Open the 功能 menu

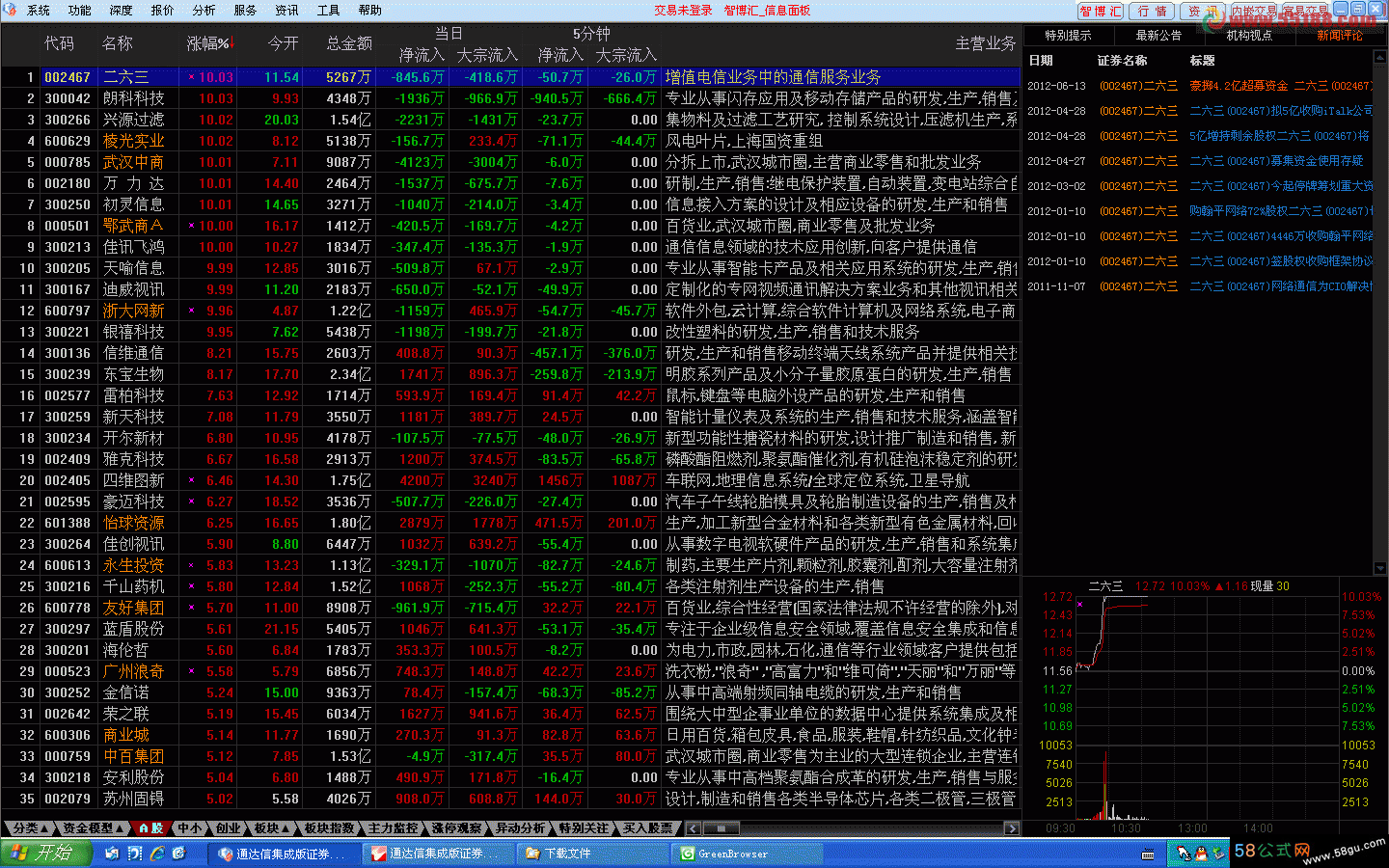point(80,11)
